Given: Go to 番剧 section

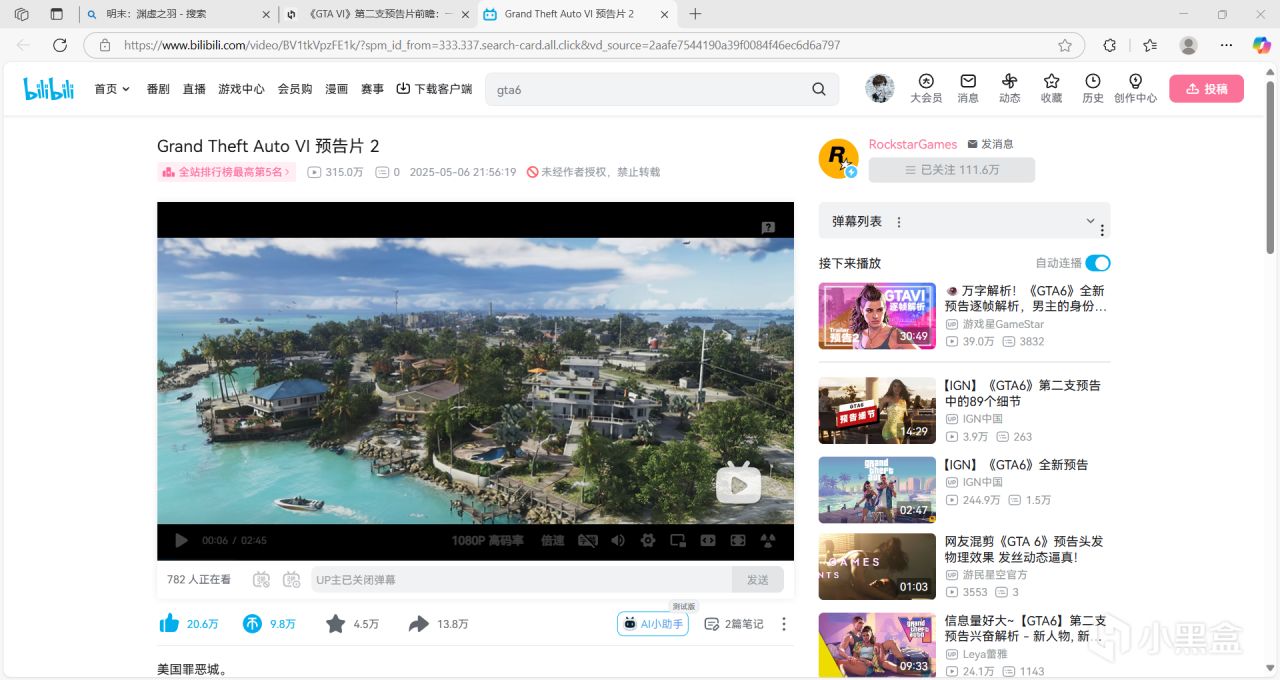Looking at the screenshot, I should (x=158, y=89).
